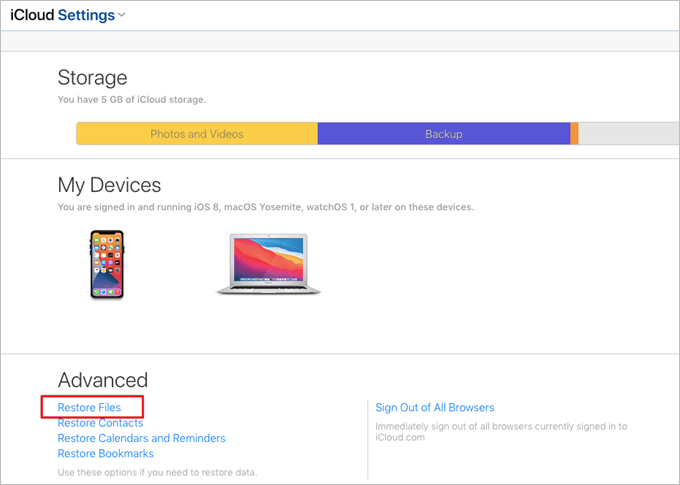This screenshot has height=485, width=680.
Task: Click the 'Use these options' restore note
Action: (164, 471)
